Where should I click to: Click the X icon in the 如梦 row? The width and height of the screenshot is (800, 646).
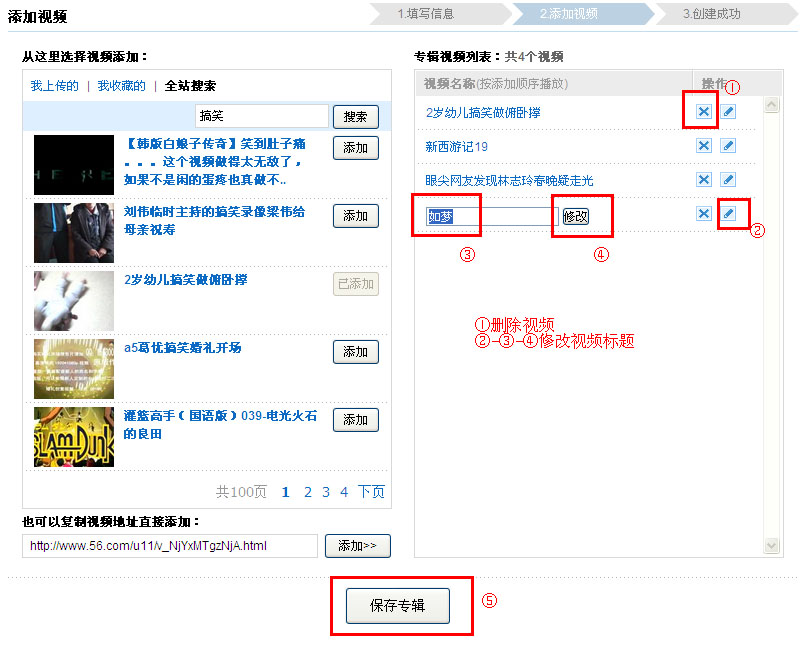point(704,213)
